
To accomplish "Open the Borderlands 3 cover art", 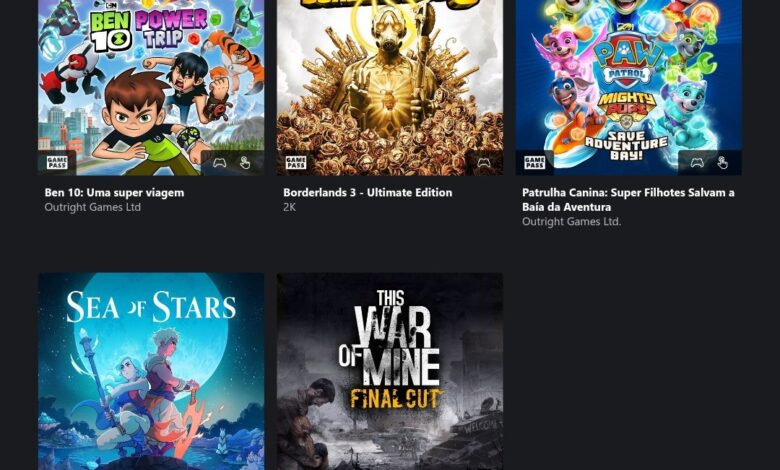I will click(390, 88).
